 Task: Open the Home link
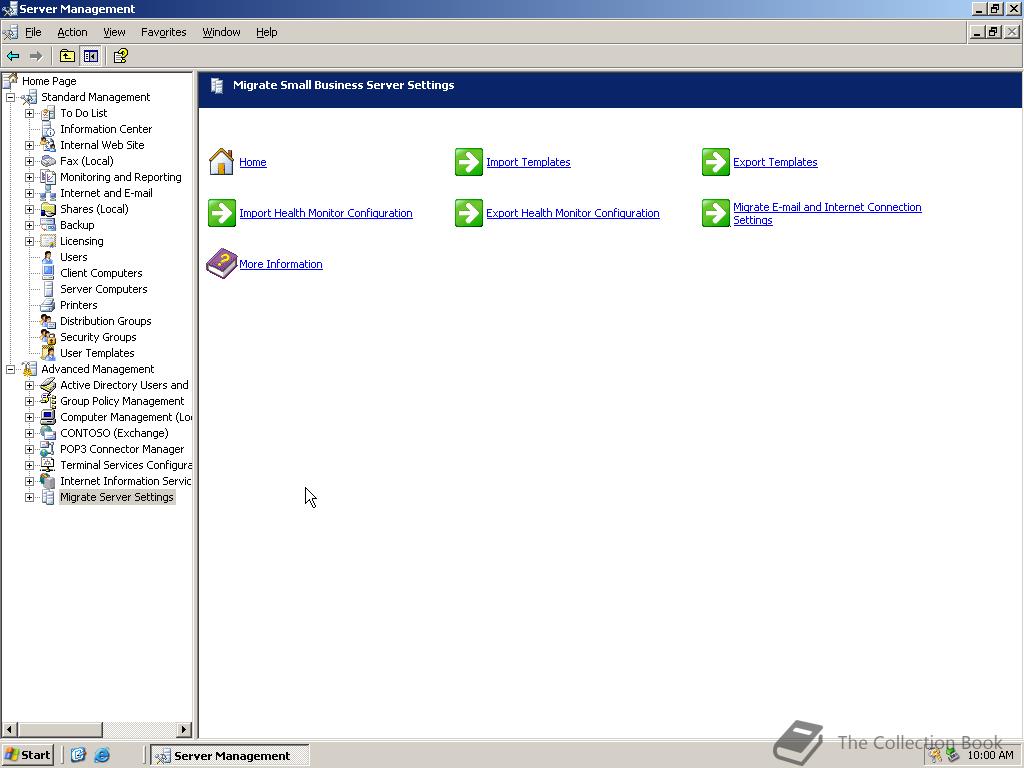click(x=253, y=162)
